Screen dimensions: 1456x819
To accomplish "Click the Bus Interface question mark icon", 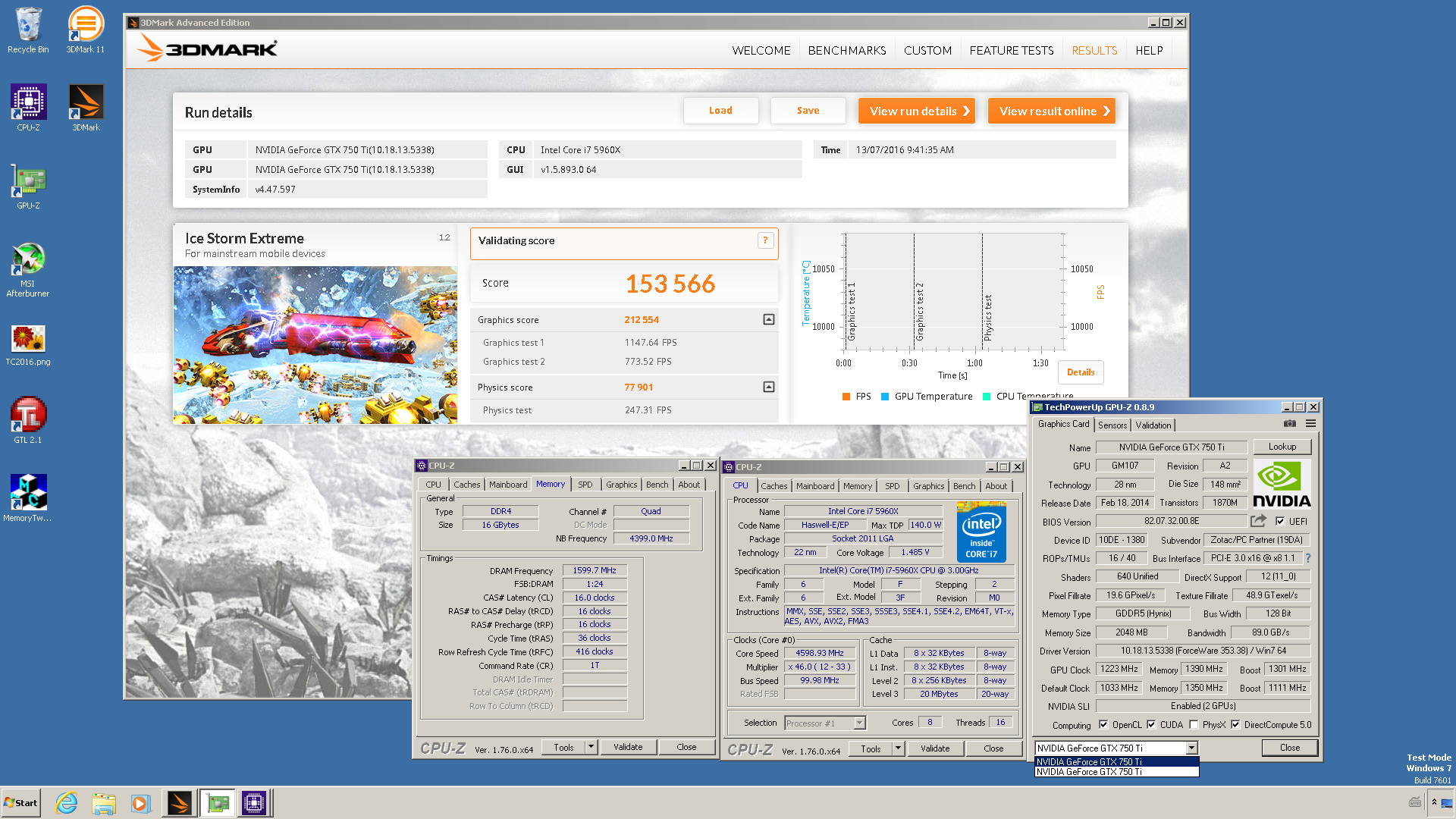I will (x=1308, y=558).
